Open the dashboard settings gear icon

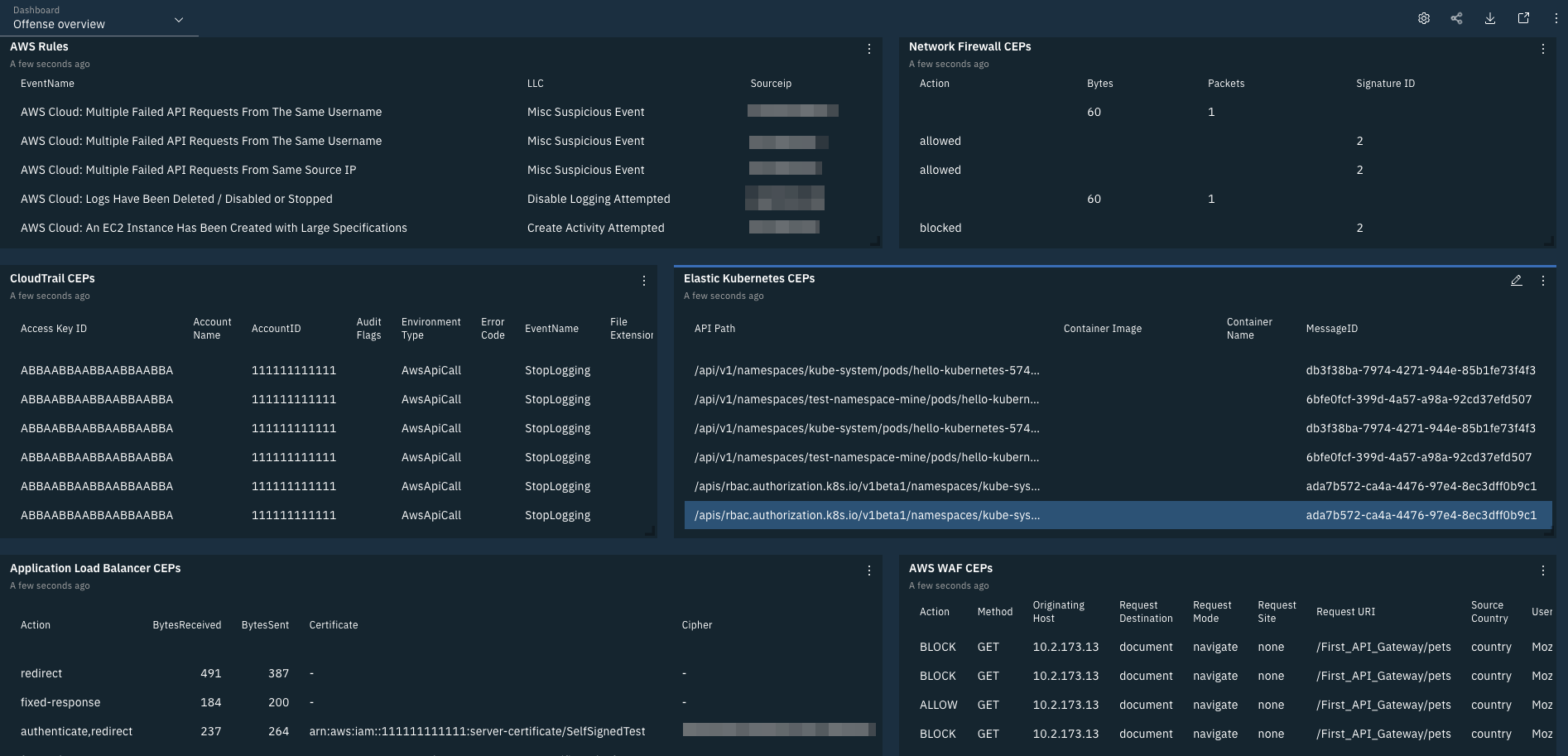click(1424, 17)
